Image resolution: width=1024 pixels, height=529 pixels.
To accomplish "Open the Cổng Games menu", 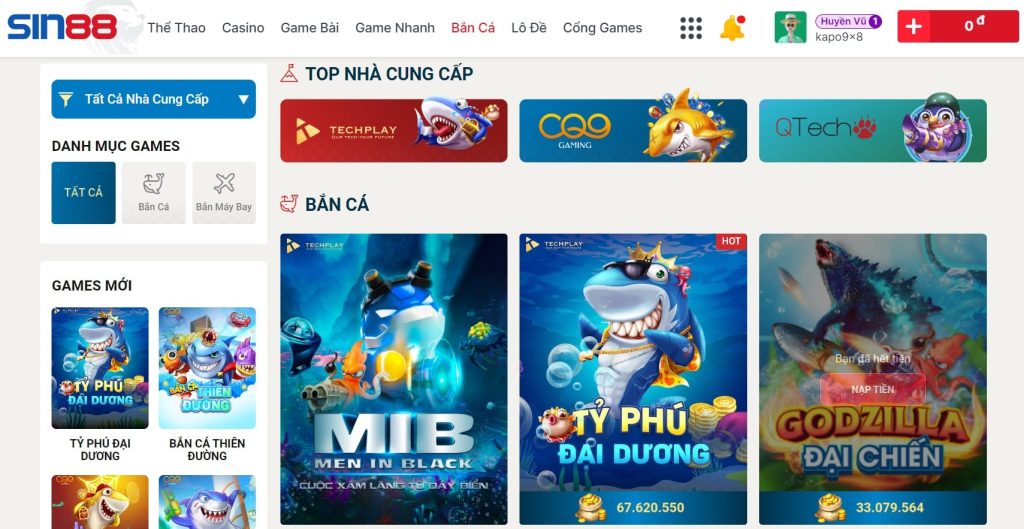I will 602,27.
